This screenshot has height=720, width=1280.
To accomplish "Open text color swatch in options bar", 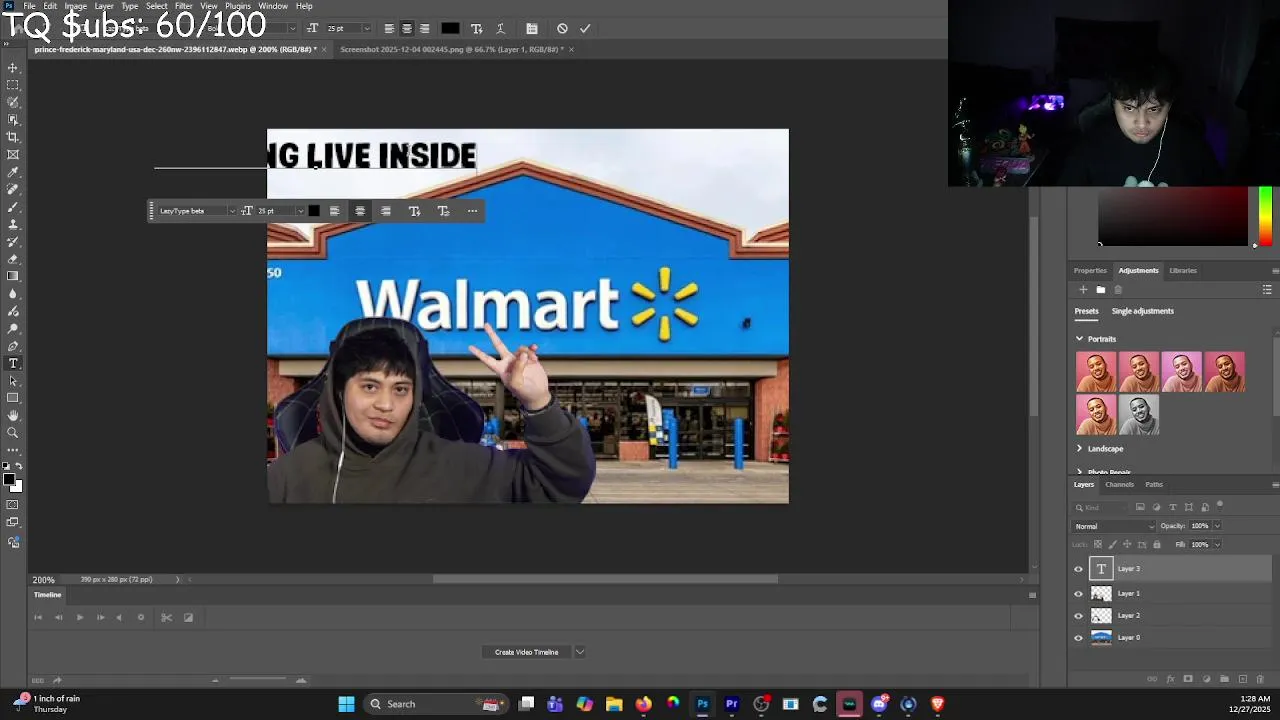I will [450, 29].
